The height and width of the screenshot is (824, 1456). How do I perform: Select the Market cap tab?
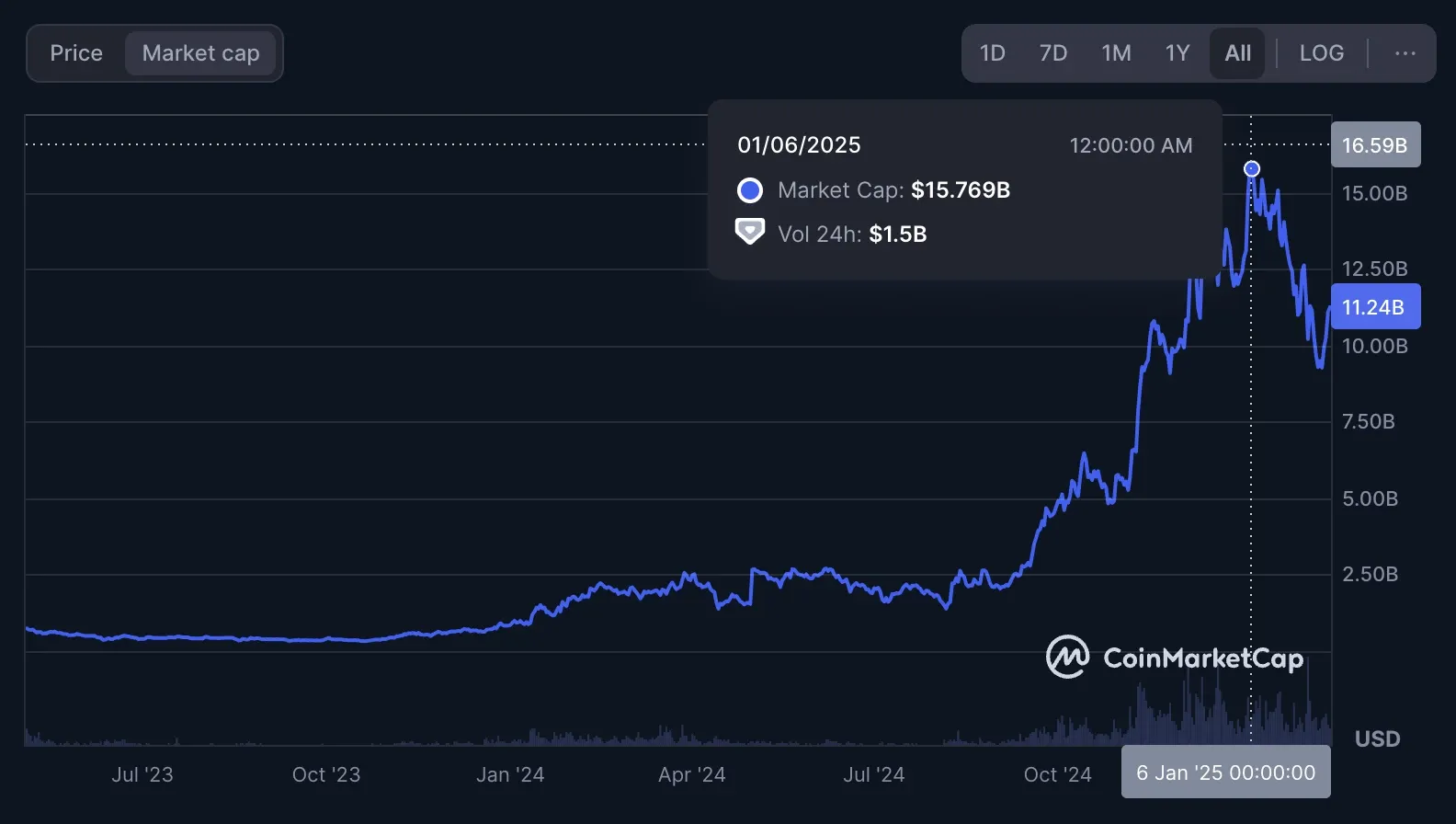[x=200, y=53]
